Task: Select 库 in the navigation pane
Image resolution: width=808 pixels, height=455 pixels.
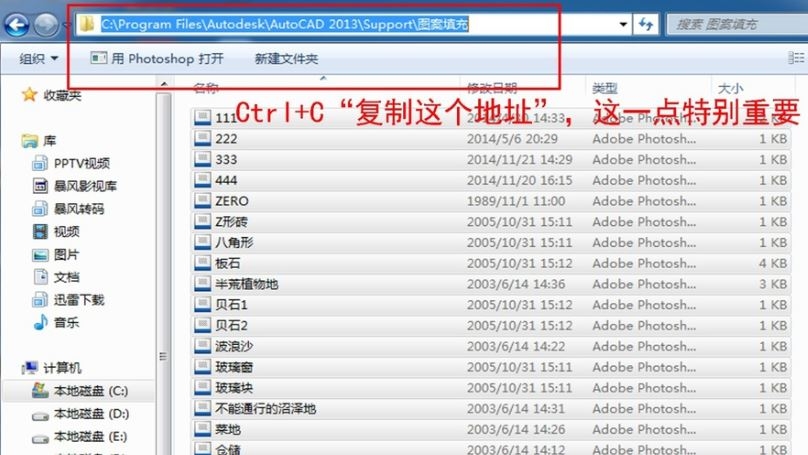Action: 39,141
